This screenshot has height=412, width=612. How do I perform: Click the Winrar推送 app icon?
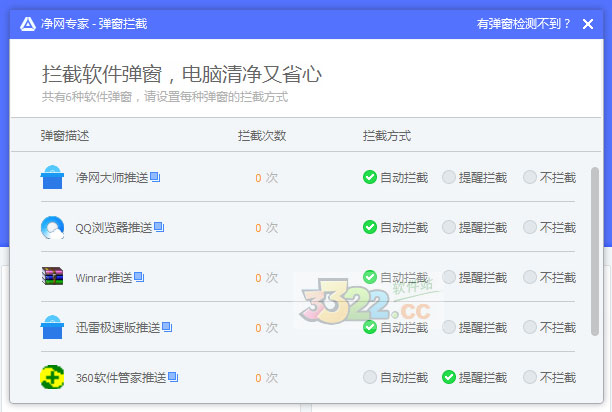coord(52,276)
